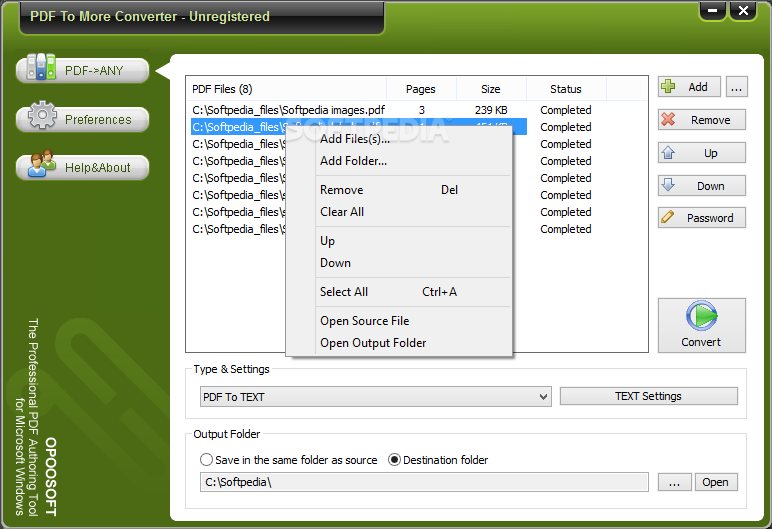Image resolution: width=772 pixels, height=529 pixels.
Task: Expand the PDF To TEXT conversion type dropdown
Action: click(543, 397)
